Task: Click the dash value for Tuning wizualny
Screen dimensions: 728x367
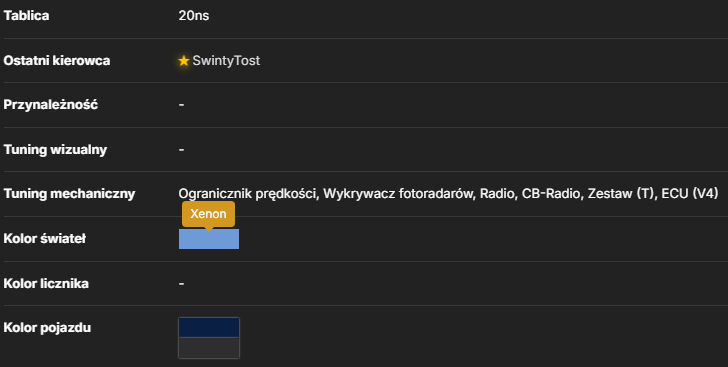Action: 182,150
